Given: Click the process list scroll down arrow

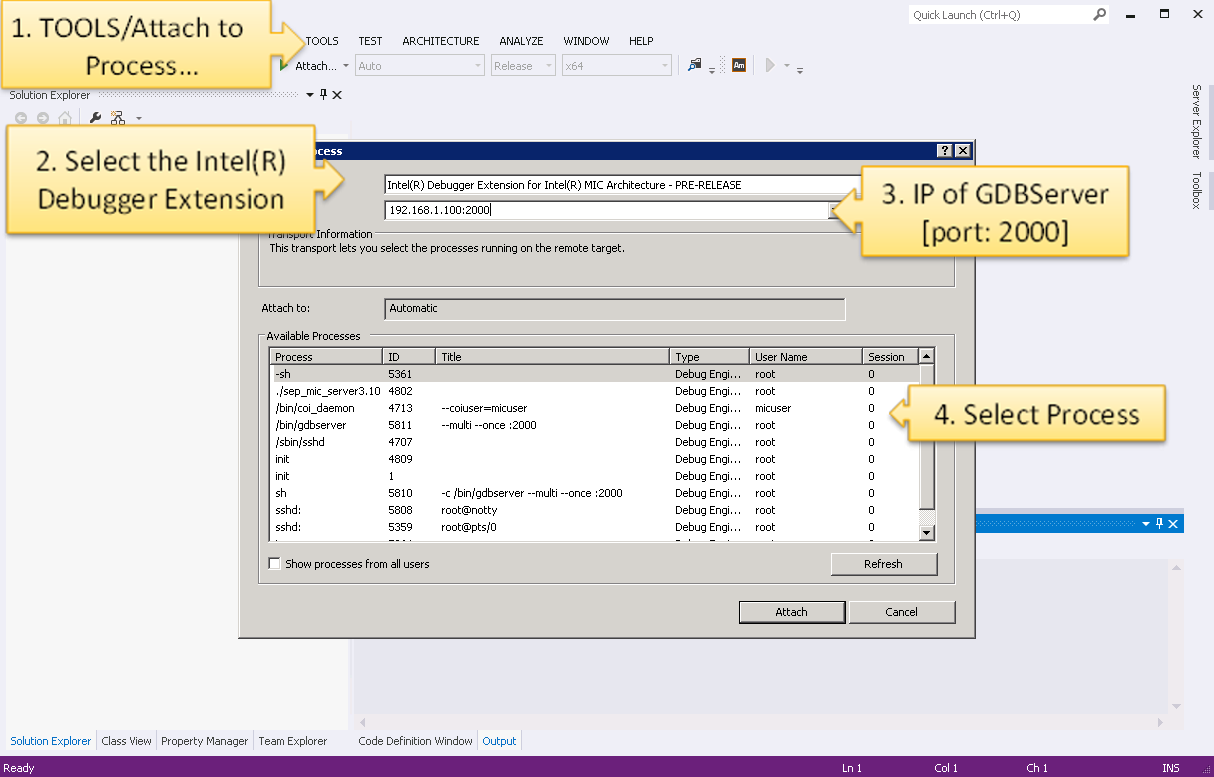Looking at the screenshot, I should 926,534.
